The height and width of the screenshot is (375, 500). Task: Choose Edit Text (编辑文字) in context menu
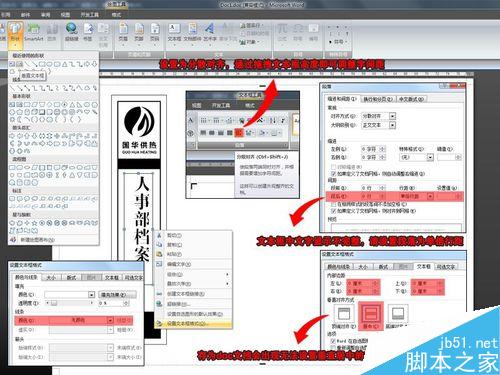point(193,264)
